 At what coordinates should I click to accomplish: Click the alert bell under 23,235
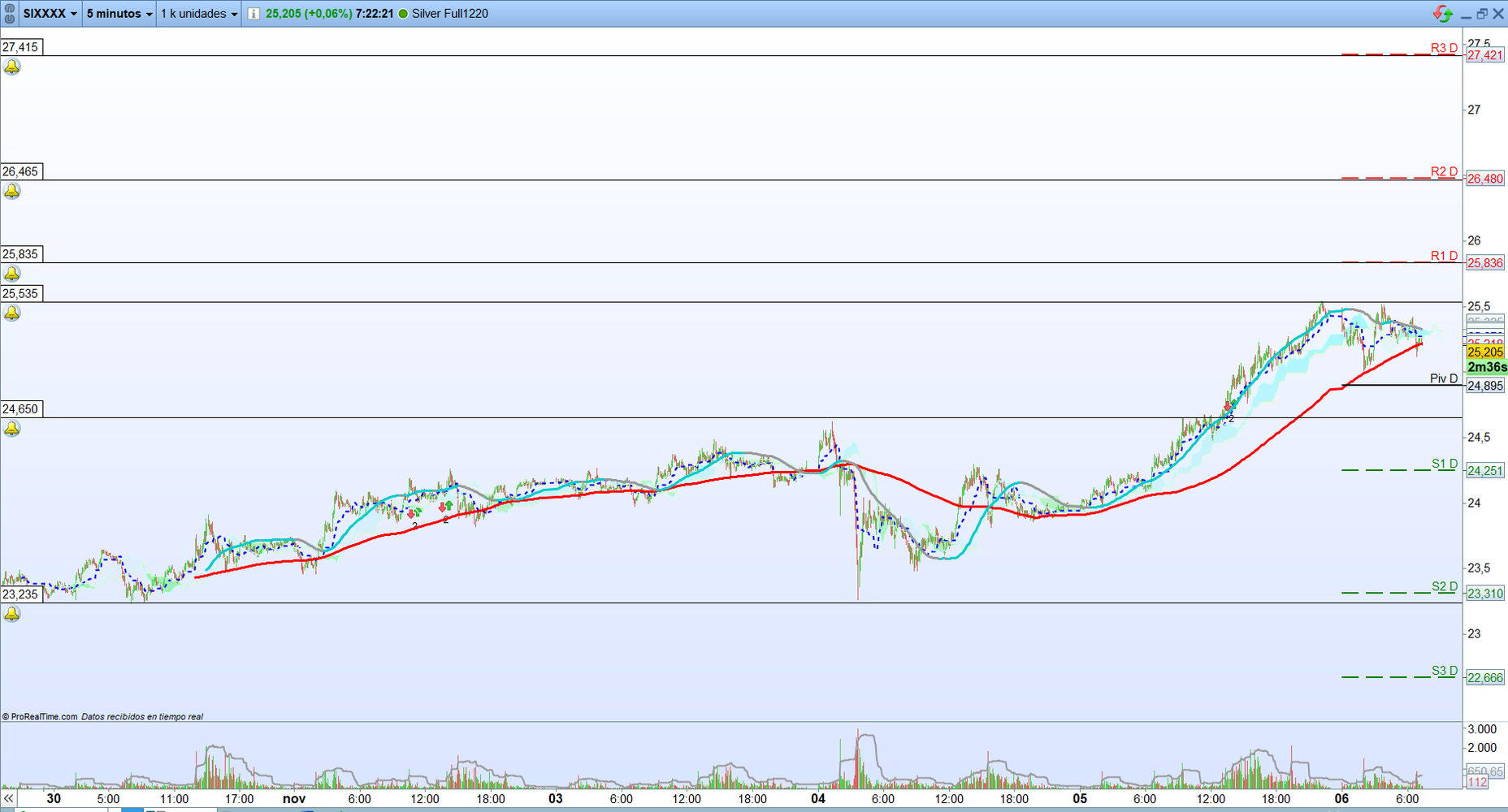(x=11, y=614)
